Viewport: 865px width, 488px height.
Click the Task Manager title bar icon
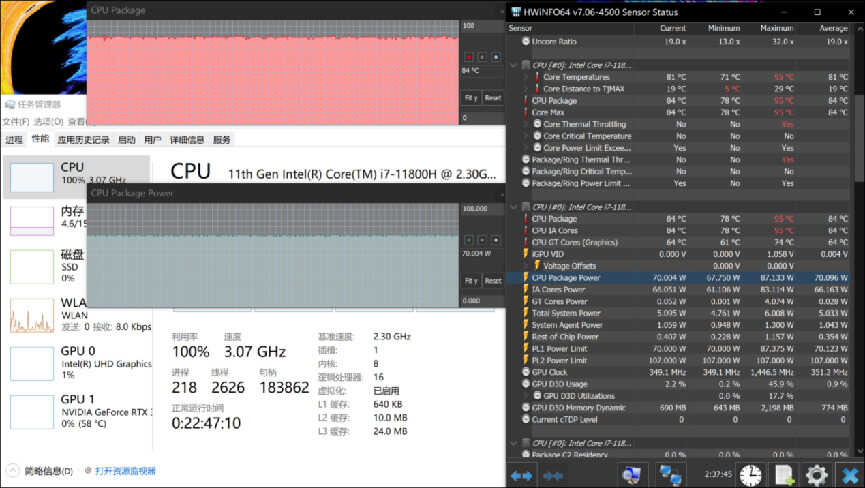click(9, 104)
